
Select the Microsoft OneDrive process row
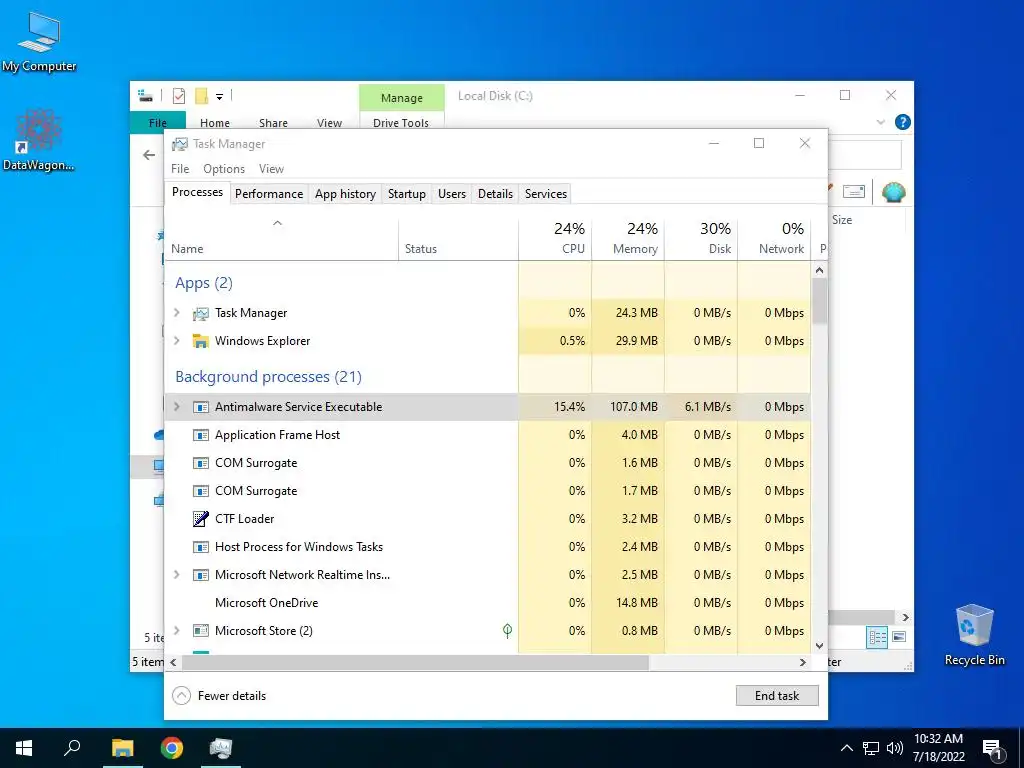[487, 603]
